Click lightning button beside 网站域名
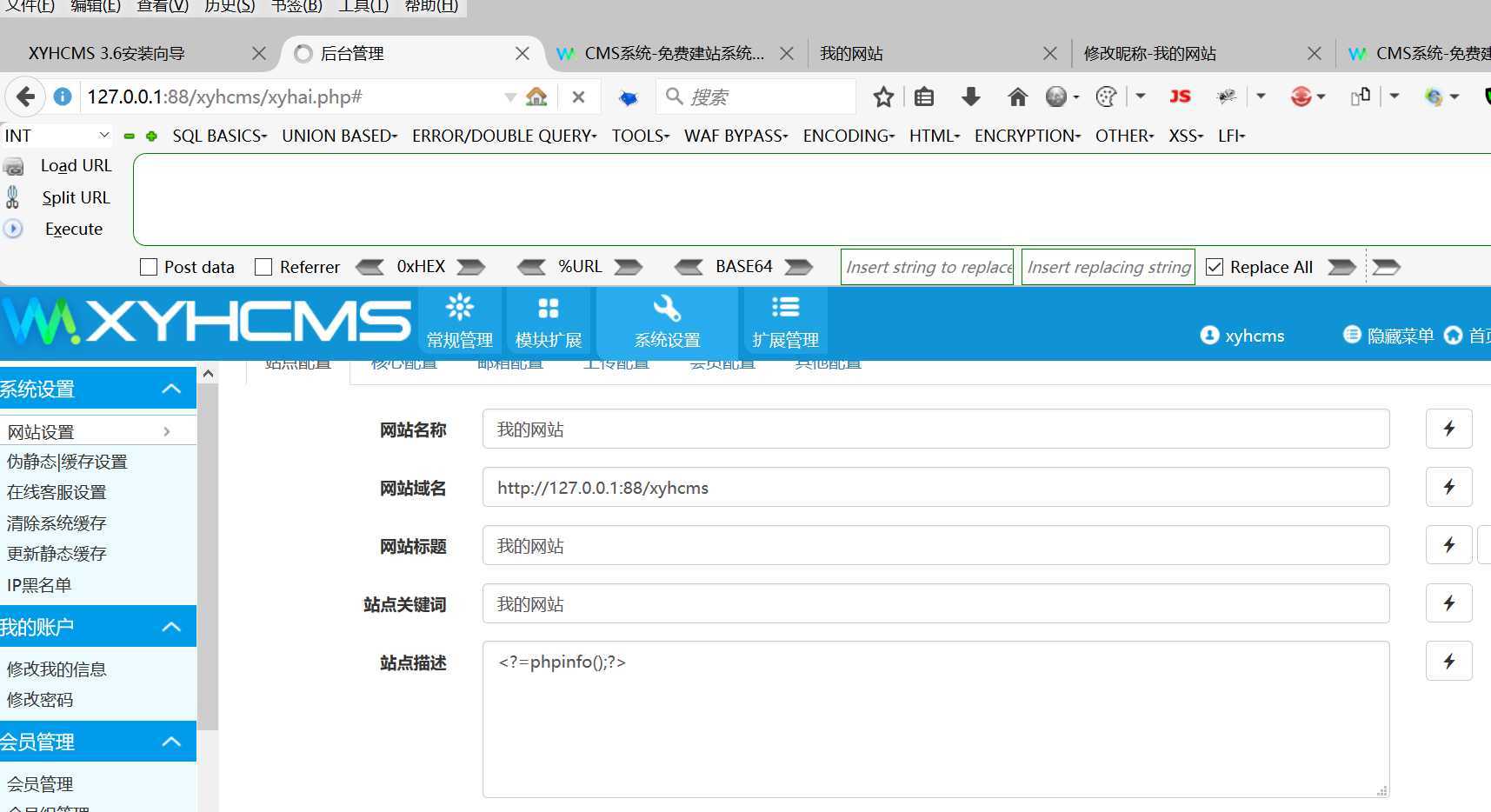The width and height of the screenshot is (1491, 812). tap(1449, 487)
